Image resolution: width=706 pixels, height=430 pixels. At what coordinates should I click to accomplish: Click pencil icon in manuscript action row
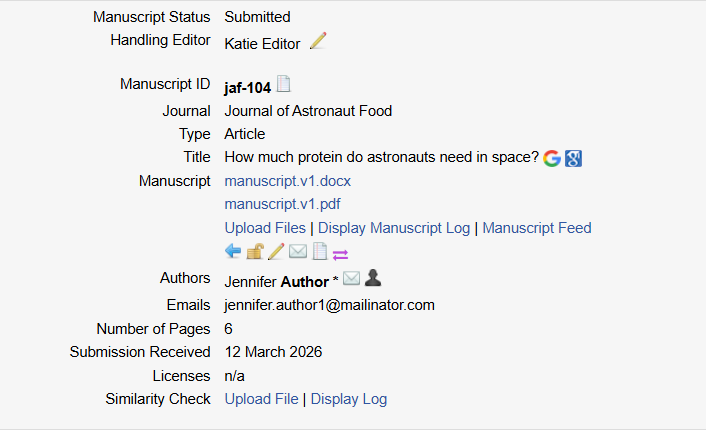pos(276,251)
